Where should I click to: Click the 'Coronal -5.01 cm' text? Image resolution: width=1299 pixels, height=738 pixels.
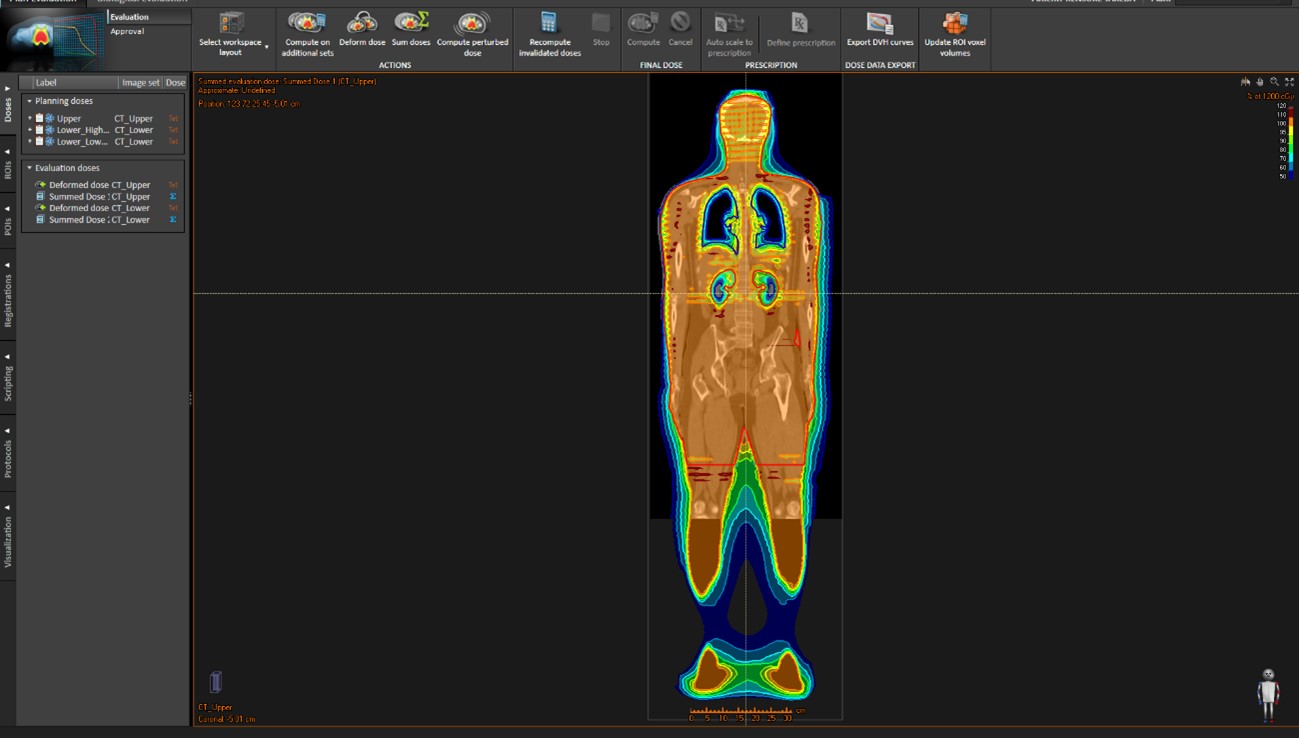point(227,719)
